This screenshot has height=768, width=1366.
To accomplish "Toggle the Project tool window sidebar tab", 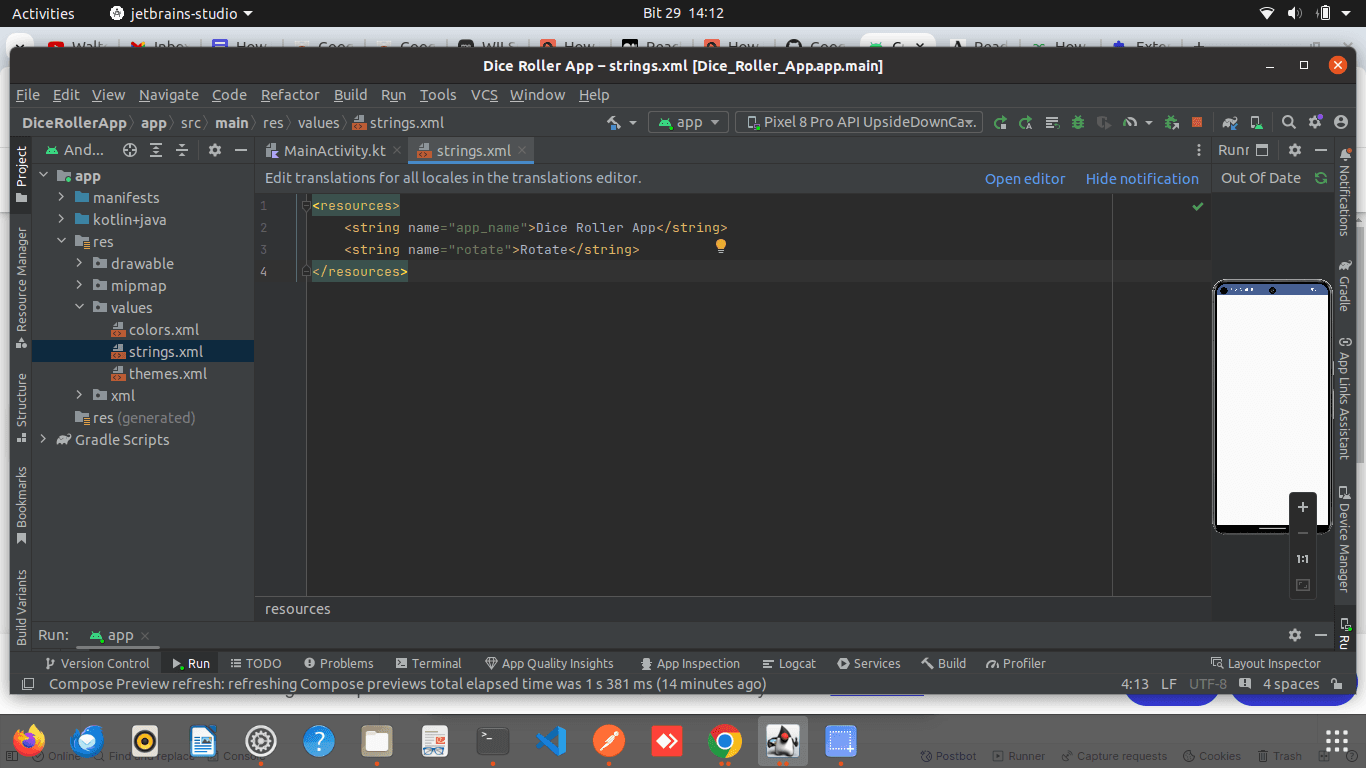I will coord(21,175).
